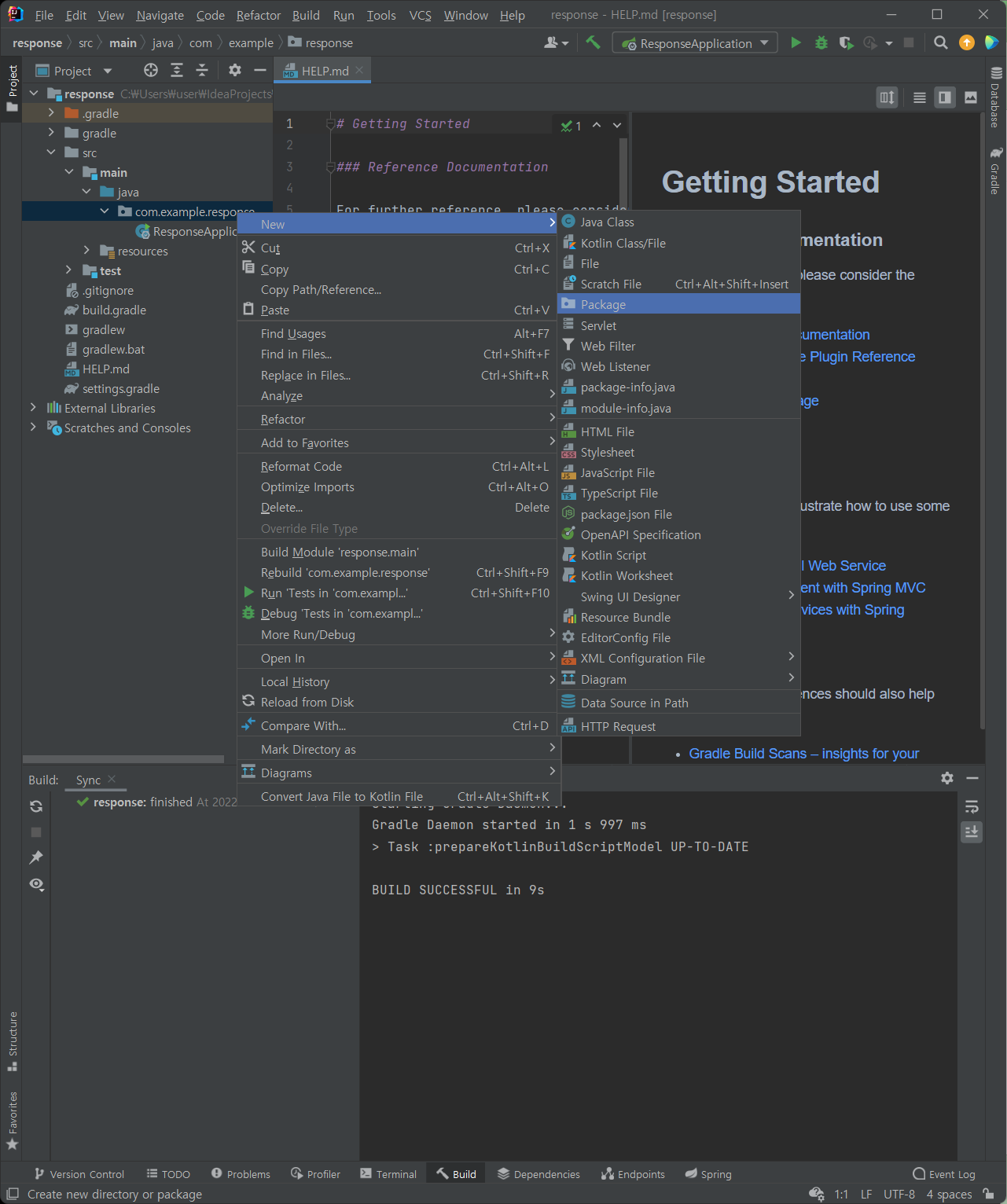Select HTTP Request in New submenu
The image size is (1007, 1204).
679,726
